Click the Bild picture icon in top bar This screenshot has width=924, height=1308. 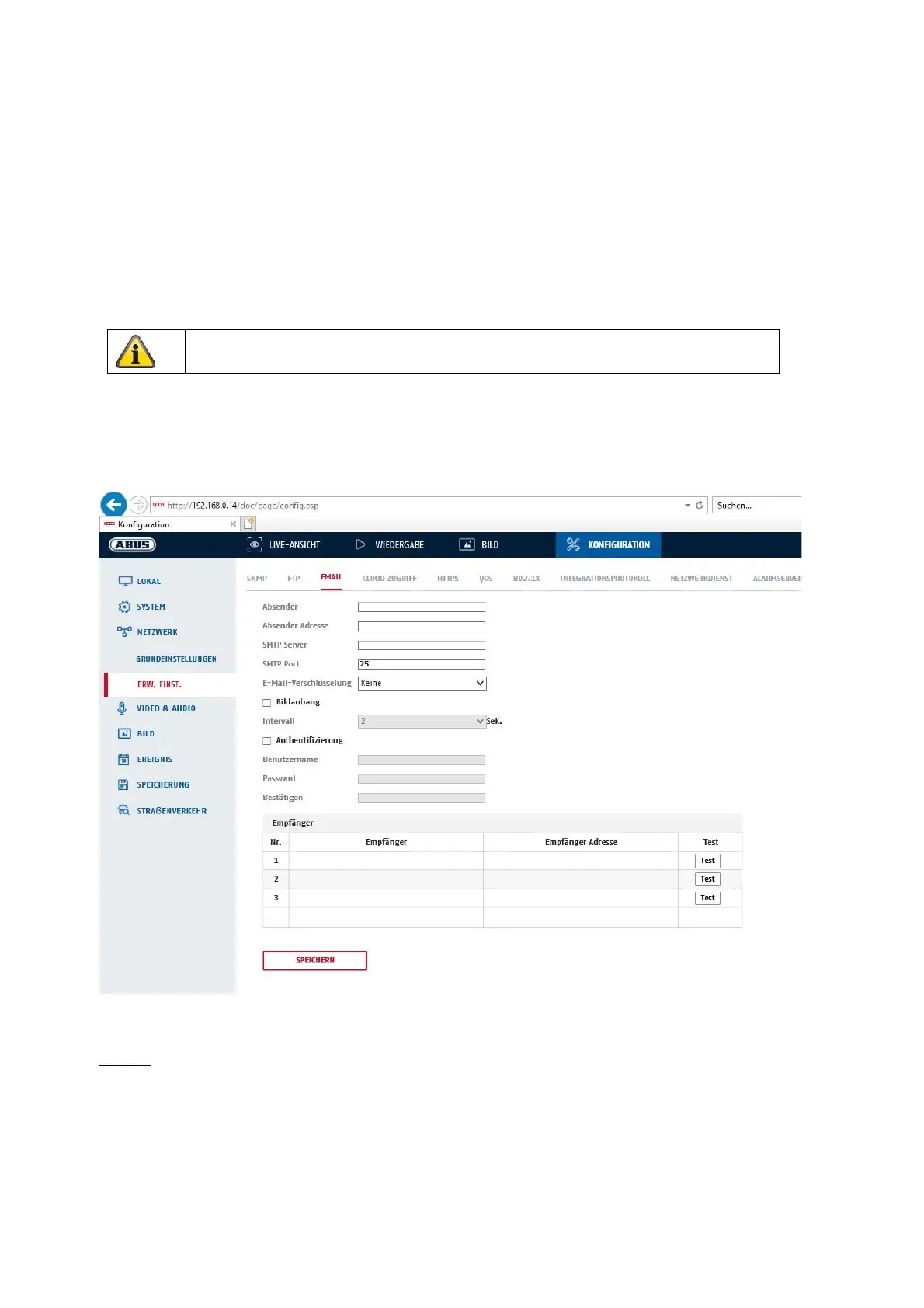pyautogui.click(x=467, y=544)
